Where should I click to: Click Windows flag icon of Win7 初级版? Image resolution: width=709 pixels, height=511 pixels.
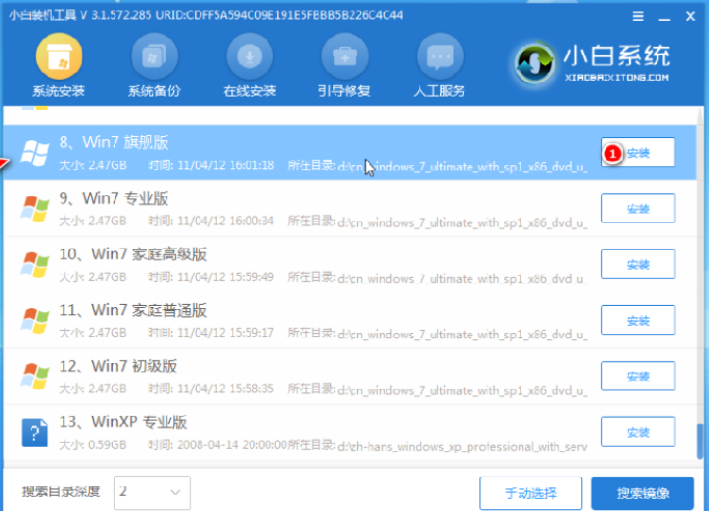pos(35,376)
